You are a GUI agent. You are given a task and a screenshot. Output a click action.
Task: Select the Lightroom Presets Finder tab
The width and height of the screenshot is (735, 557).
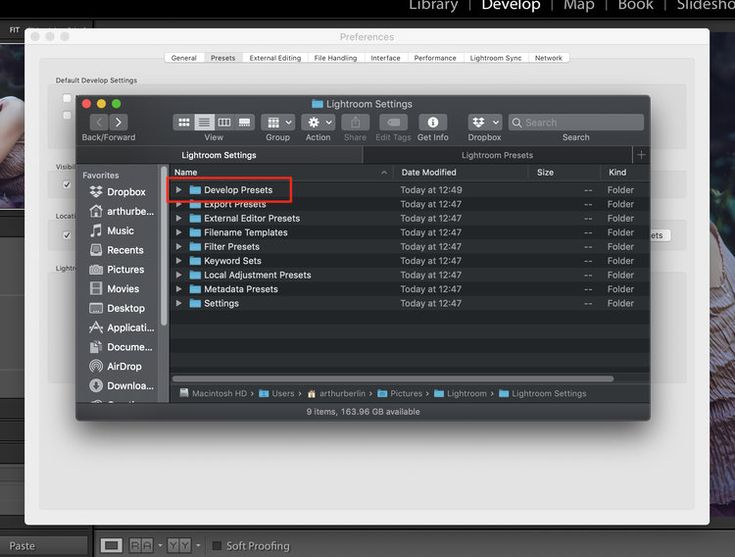click(x=497, y=155)
